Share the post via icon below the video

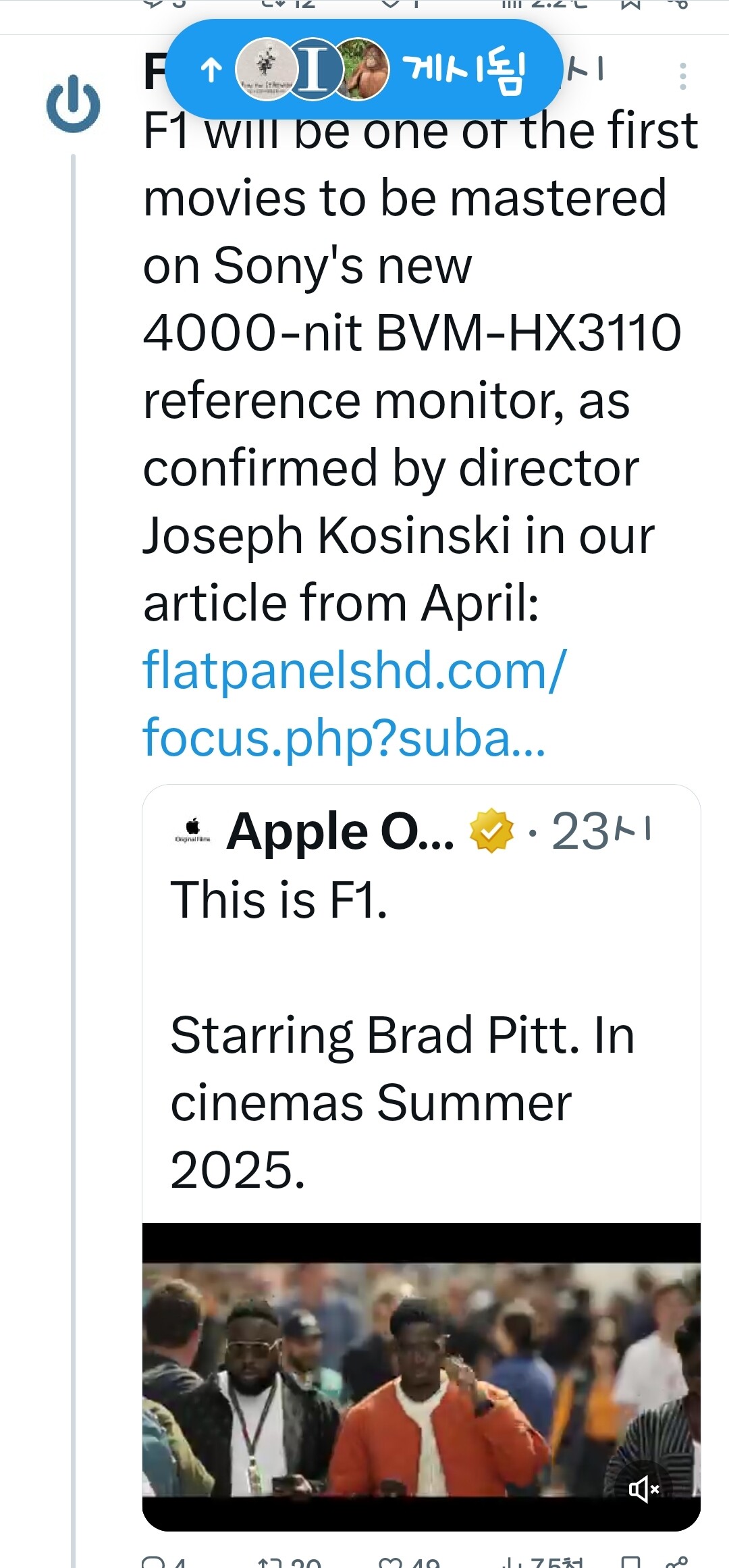[x=676, y=1563]
